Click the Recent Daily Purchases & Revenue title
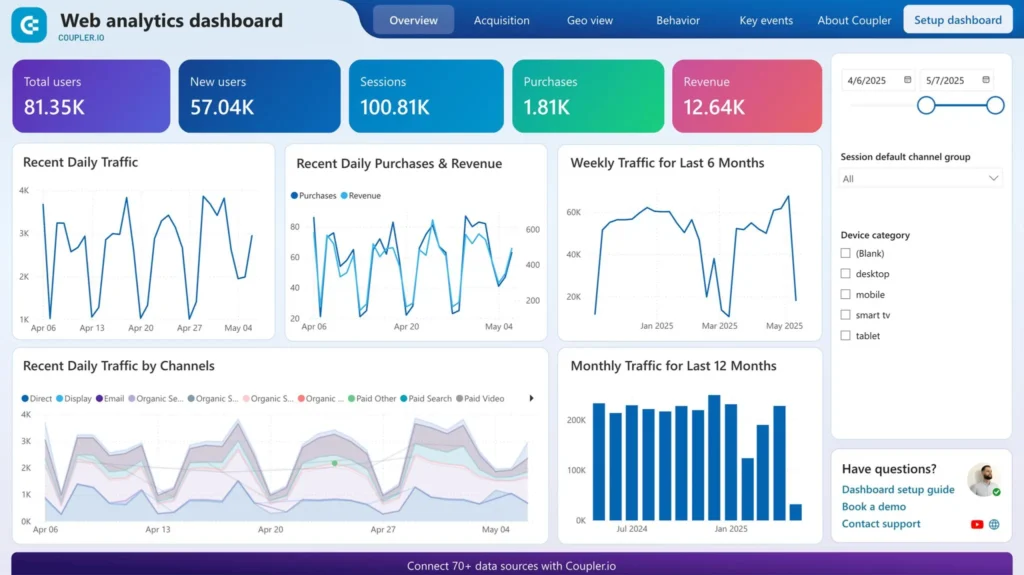This screenshot has height=575, width=1024. [x=399, y=163]
